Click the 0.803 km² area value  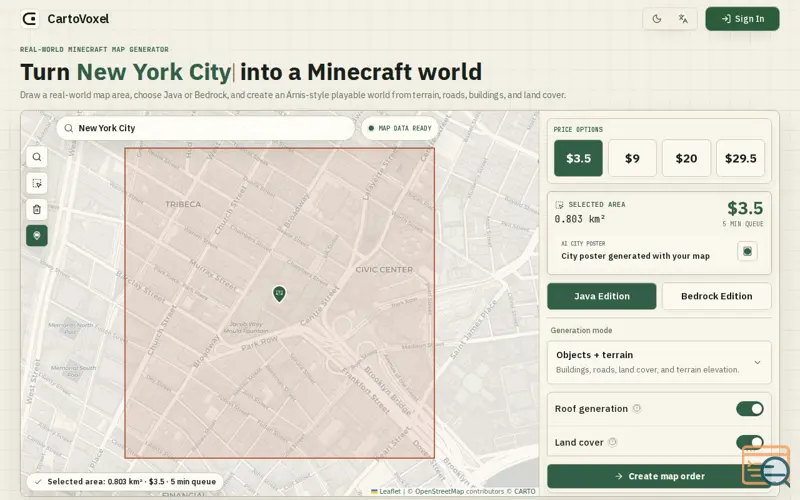[580, 219]
